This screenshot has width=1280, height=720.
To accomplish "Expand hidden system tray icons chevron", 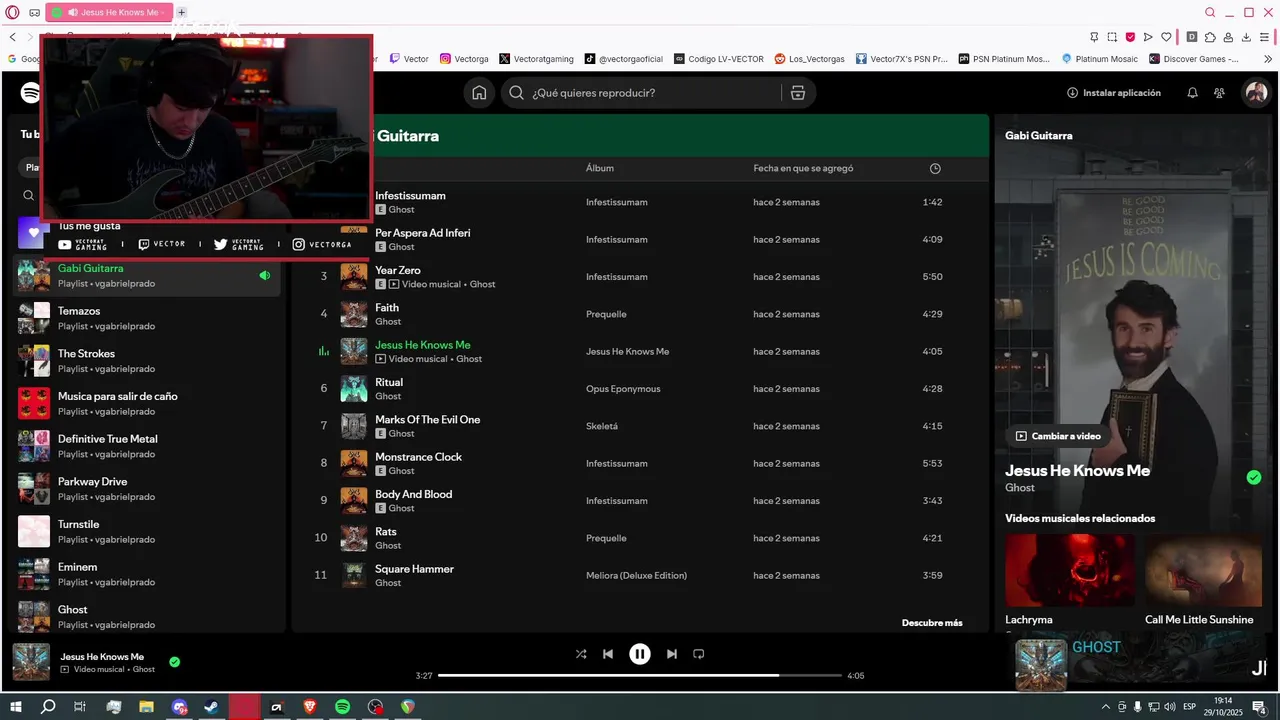I will pos(1105,707).
